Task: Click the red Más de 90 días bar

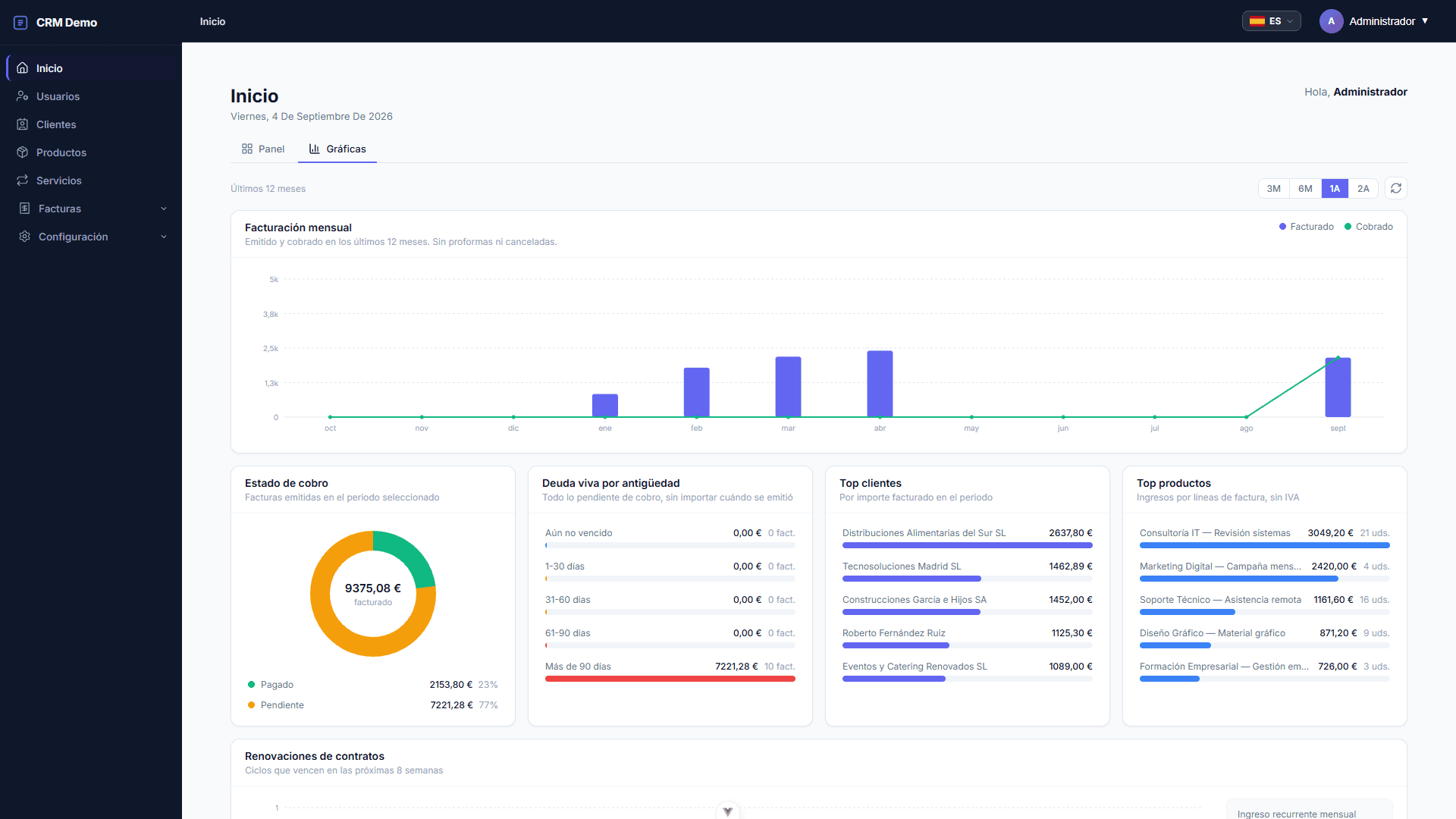Action: [670, 679]
